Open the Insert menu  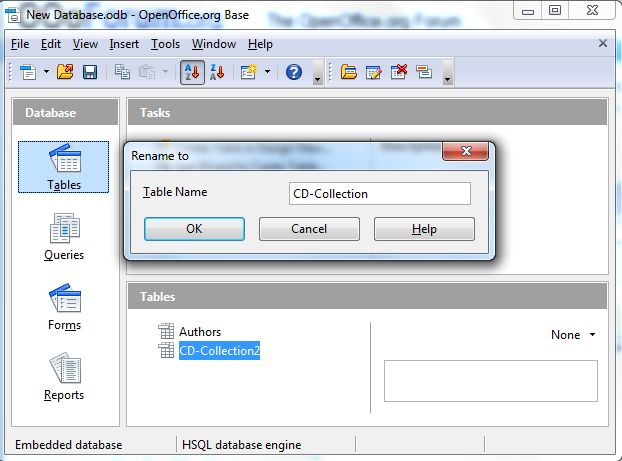click(124, 44)
